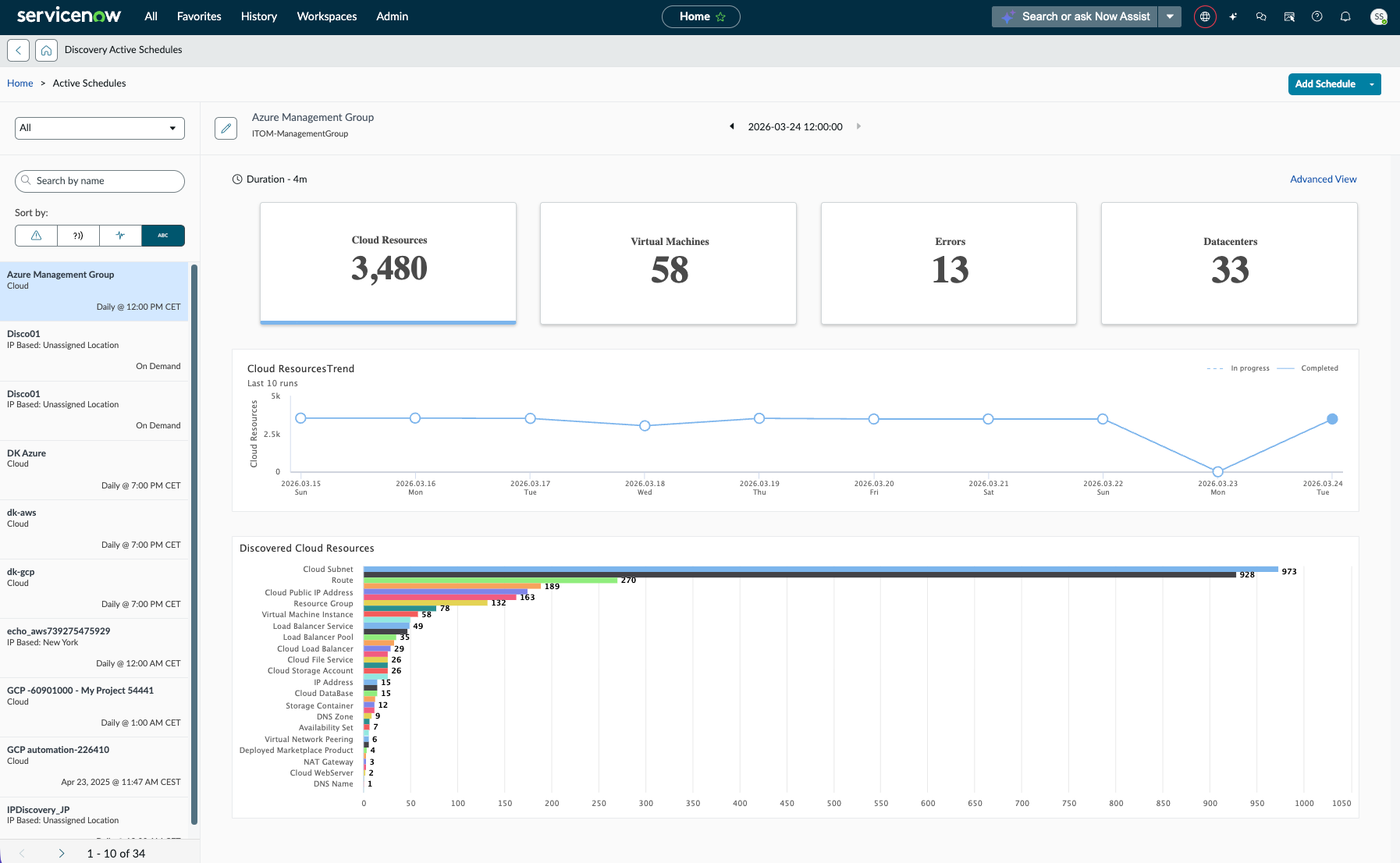The image size is (1400, 863).
Task: Go to next page of schedules
Action: pos(62,854)
